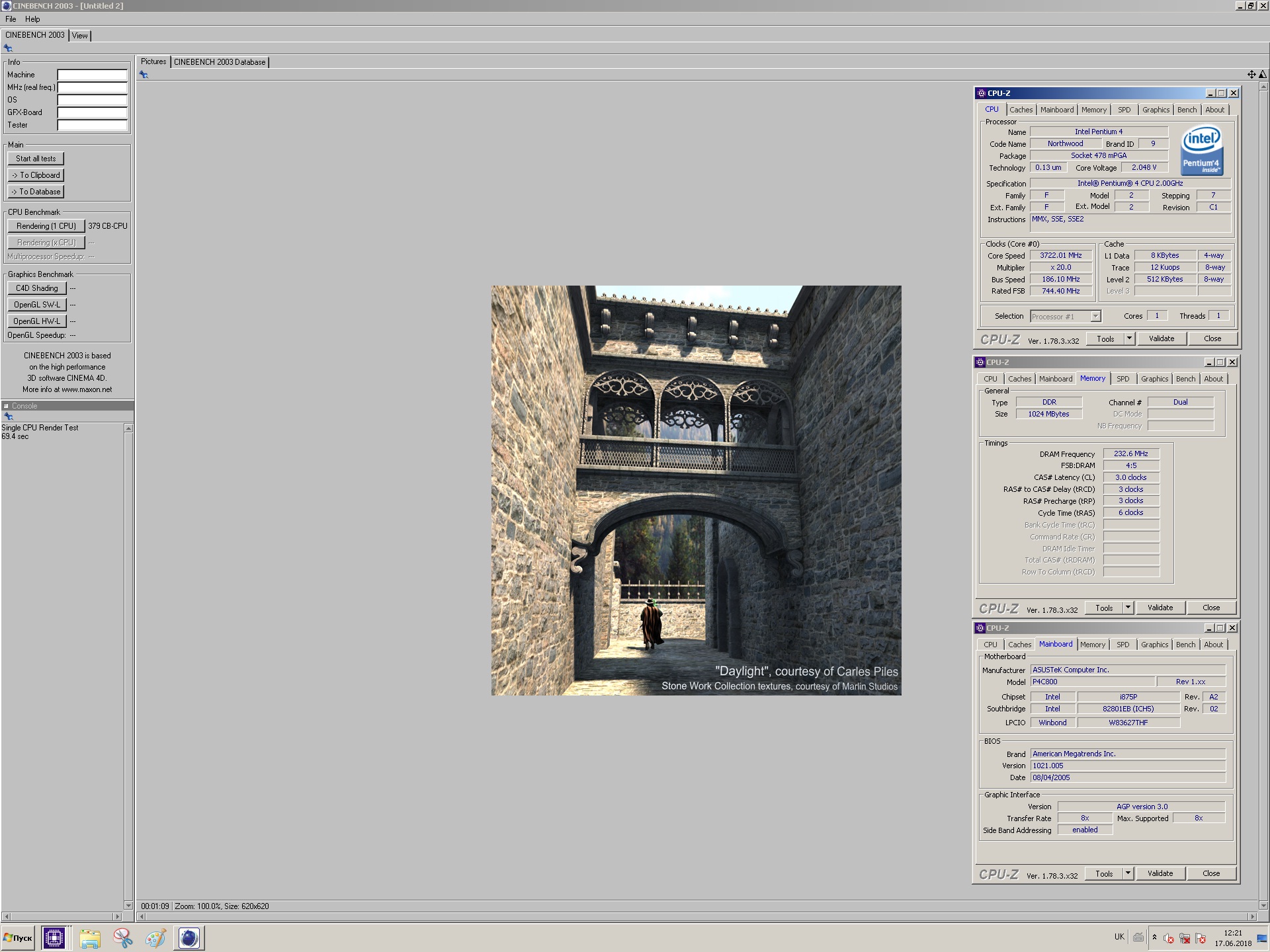Click the clock showing 12:21 in the tray
This screenshot has width=1270, height=952.
tap(1233, 933)
